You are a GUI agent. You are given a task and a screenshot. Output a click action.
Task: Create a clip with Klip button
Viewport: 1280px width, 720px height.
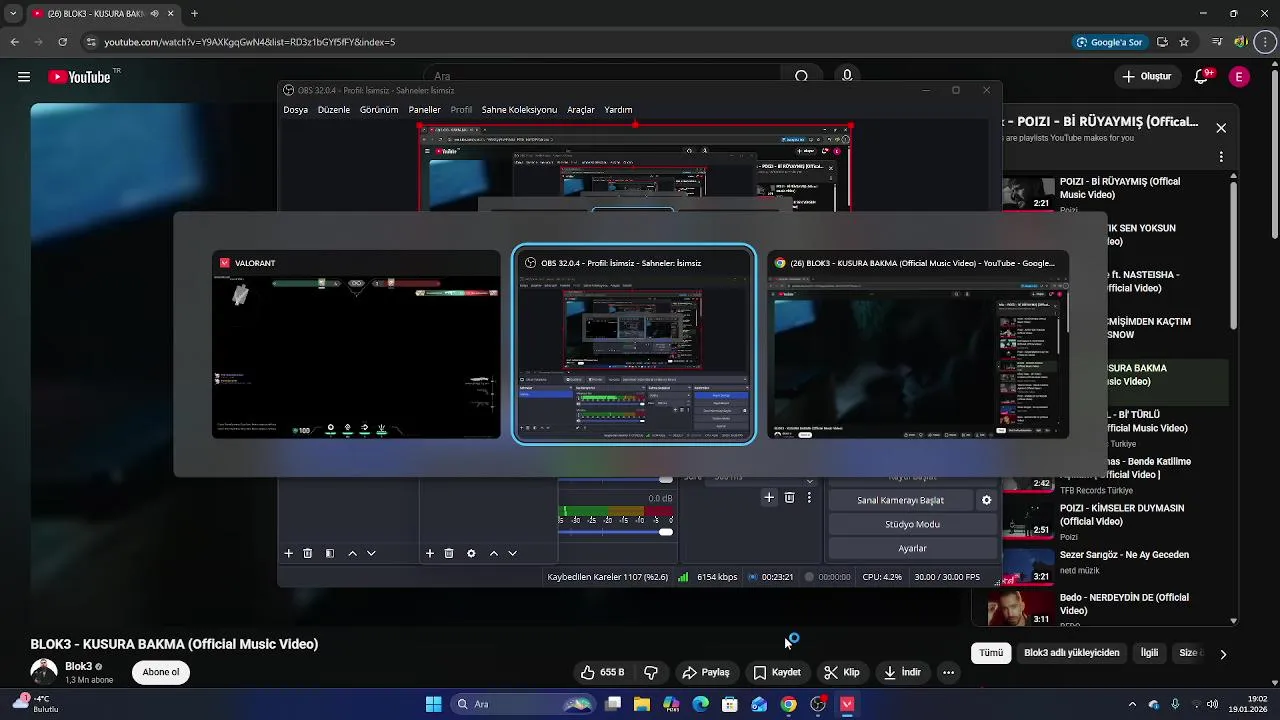click(842, 673)
